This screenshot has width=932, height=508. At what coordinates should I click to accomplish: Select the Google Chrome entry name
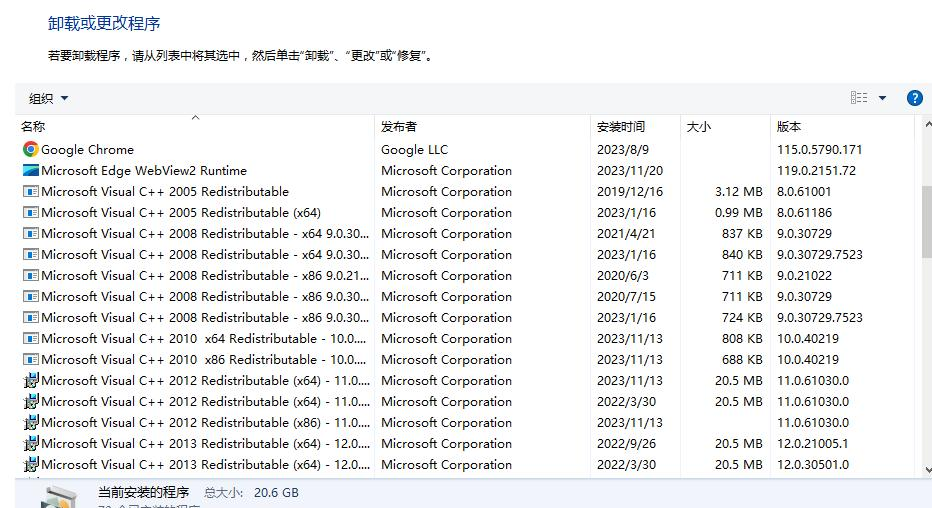click(x=87, y=150)
